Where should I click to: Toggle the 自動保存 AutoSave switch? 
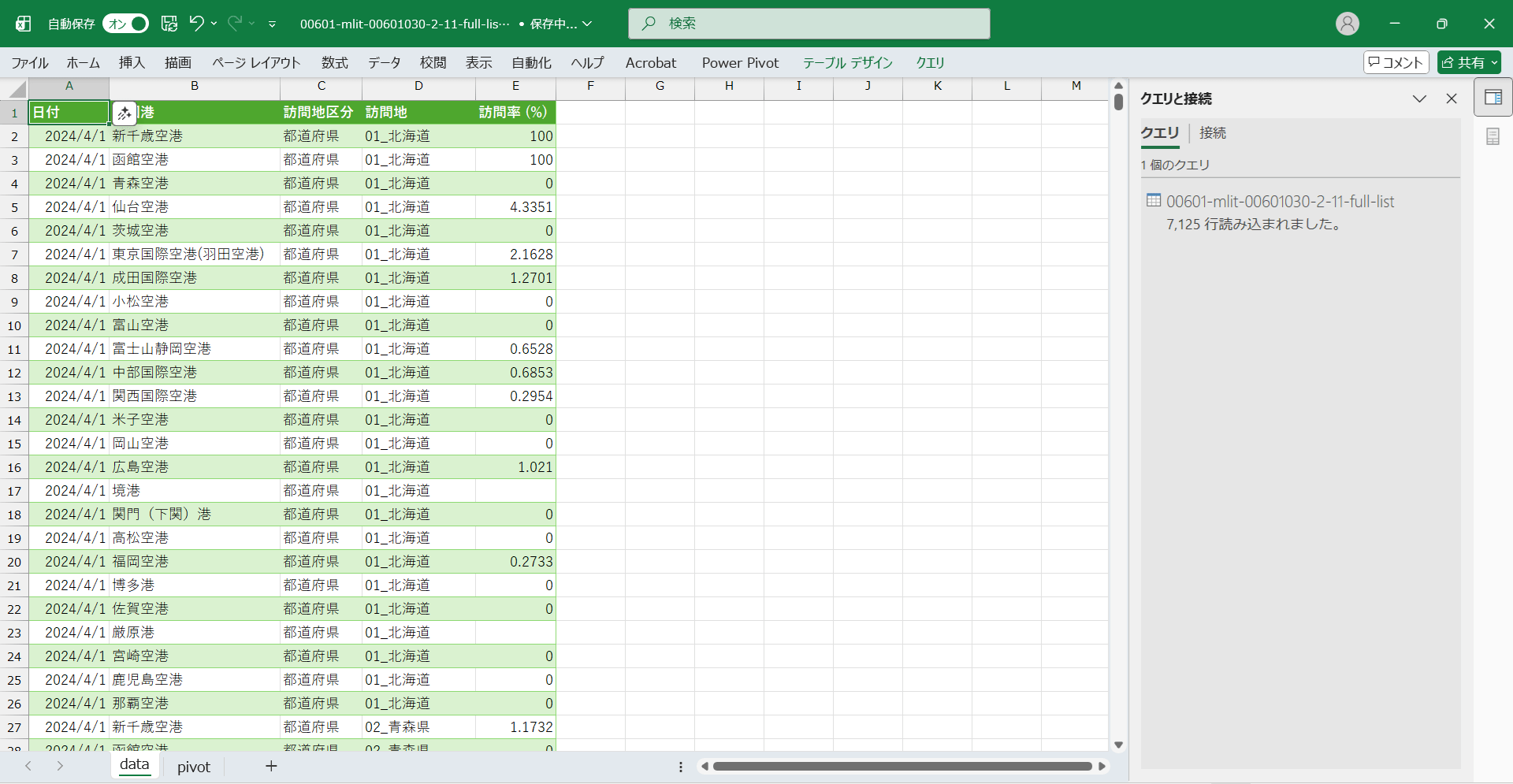click(126, 24)
